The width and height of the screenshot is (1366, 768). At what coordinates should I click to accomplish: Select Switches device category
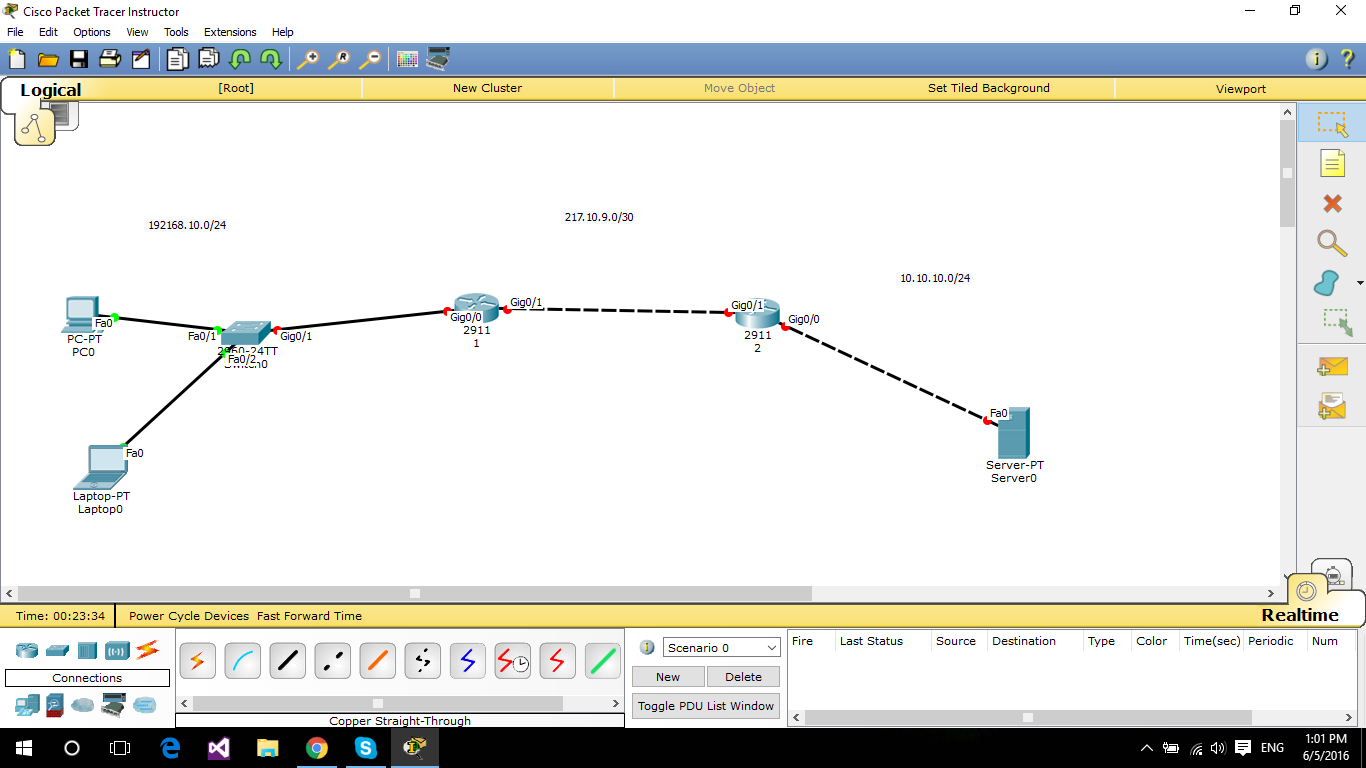coord(57,651)
